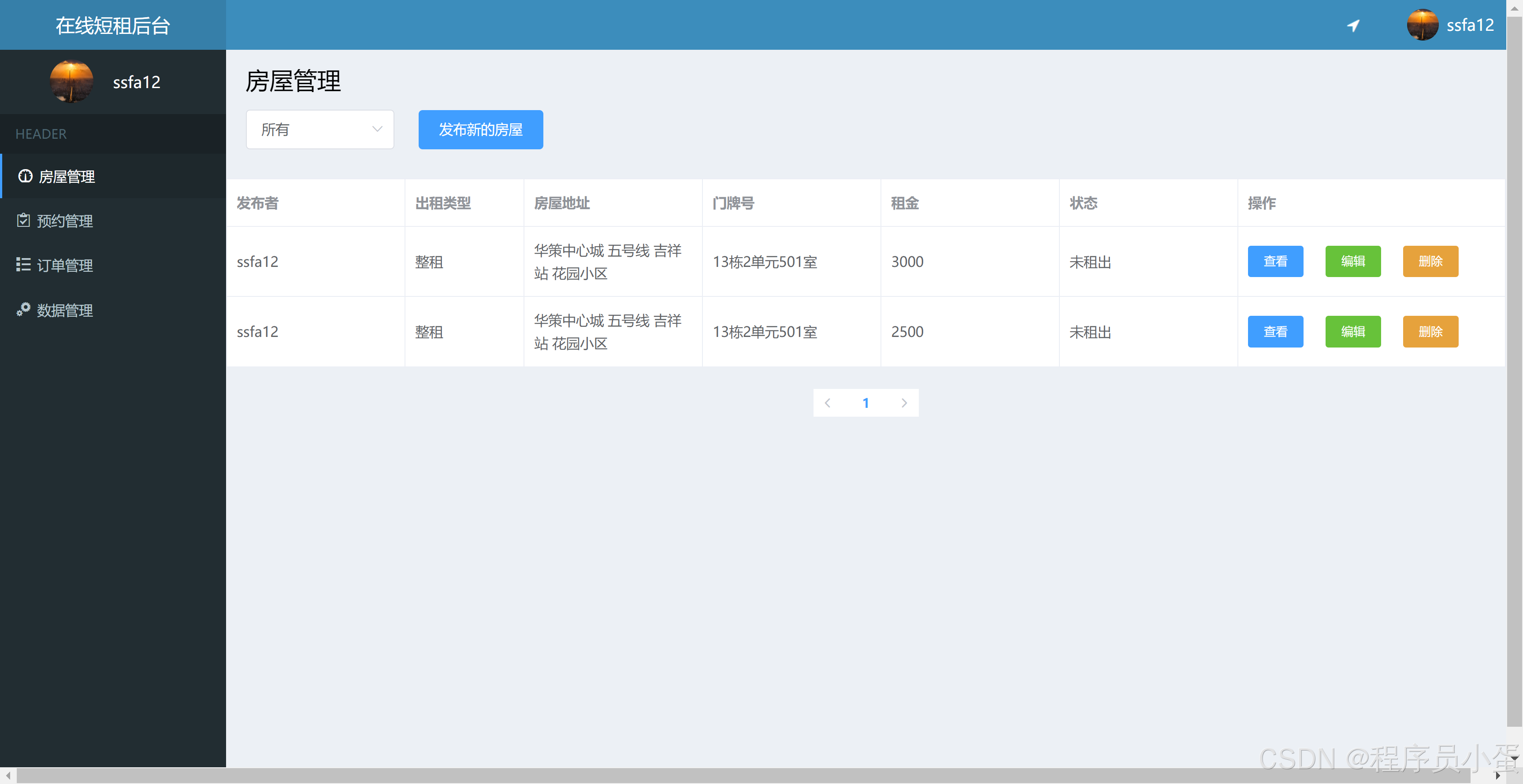Click 发布新的房屋 button
The width and height of the screenshot is (1523, 784).
click(x=481, y=129)
